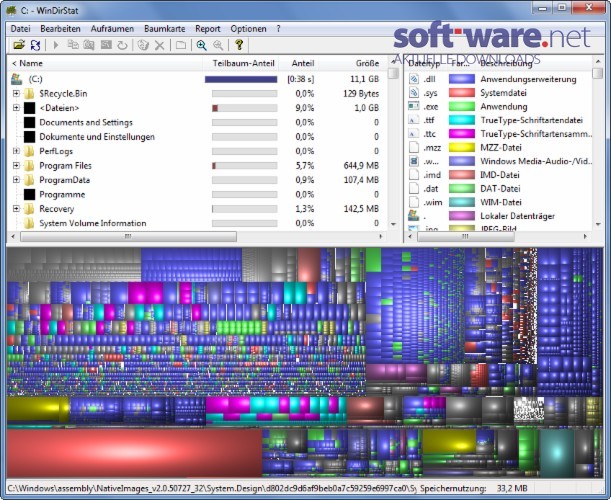Click the Zoom Out magnifier icon

tap(218, 45)
